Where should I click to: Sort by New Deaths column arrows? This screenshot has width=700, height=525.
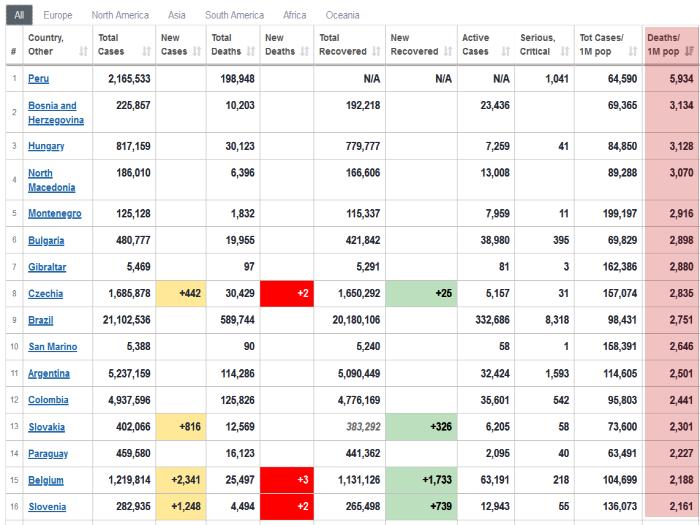(304, 51)
